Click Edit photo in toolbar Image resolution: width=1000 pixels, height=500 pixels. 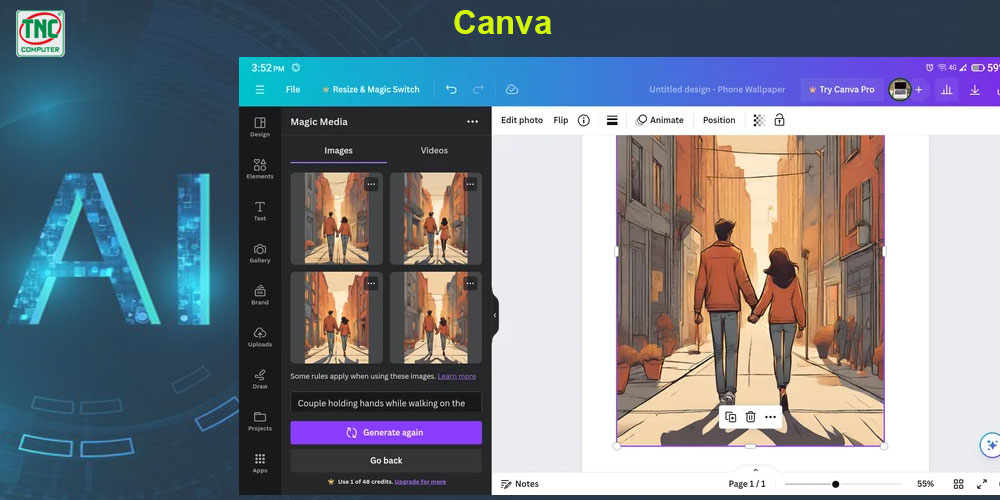tap(522, 120)
